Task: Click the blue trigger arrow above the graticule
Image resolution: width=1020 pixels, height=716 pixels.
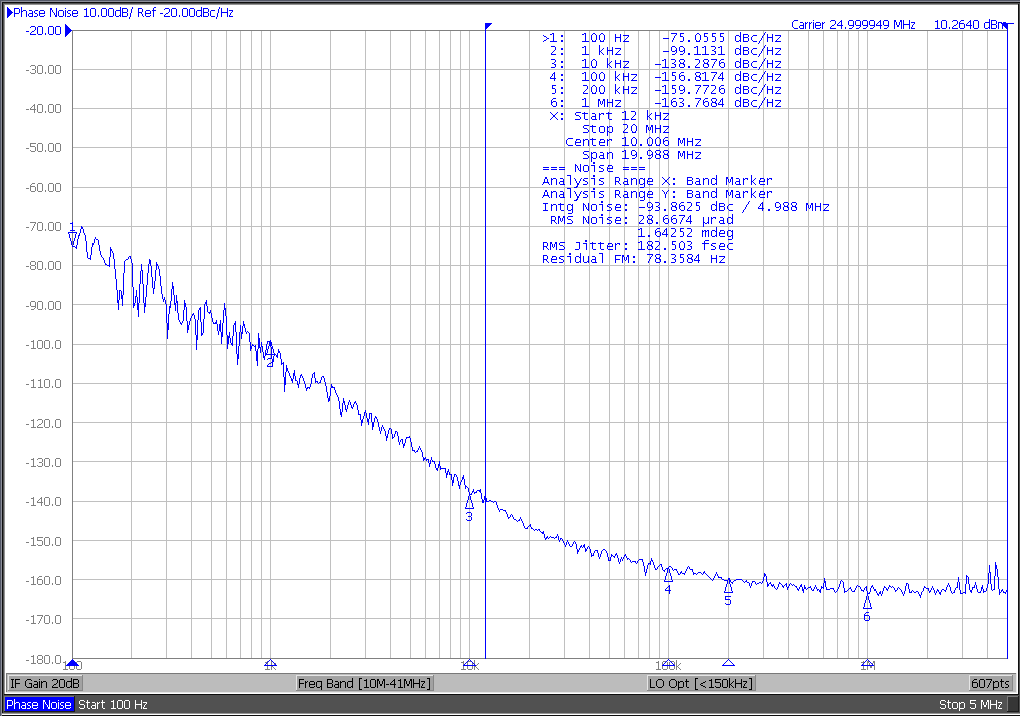Action: pyautogui.click(x=487, y=24)
